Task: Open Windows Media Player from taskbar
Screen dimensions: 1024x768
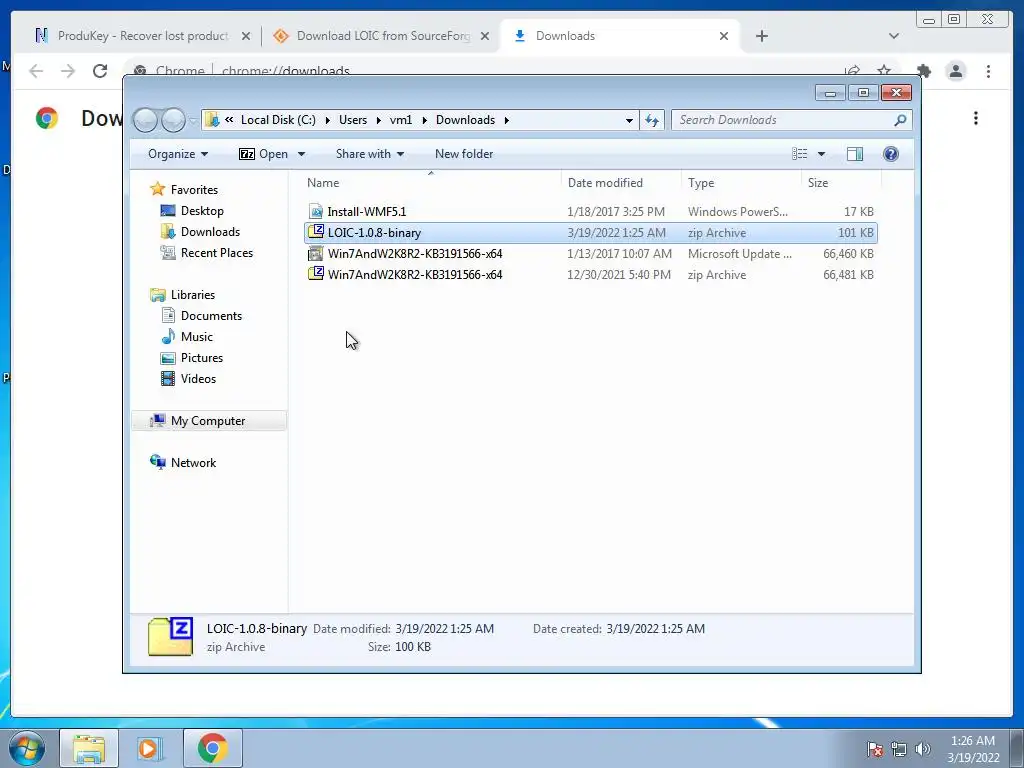Action: [x=150, y=748]
